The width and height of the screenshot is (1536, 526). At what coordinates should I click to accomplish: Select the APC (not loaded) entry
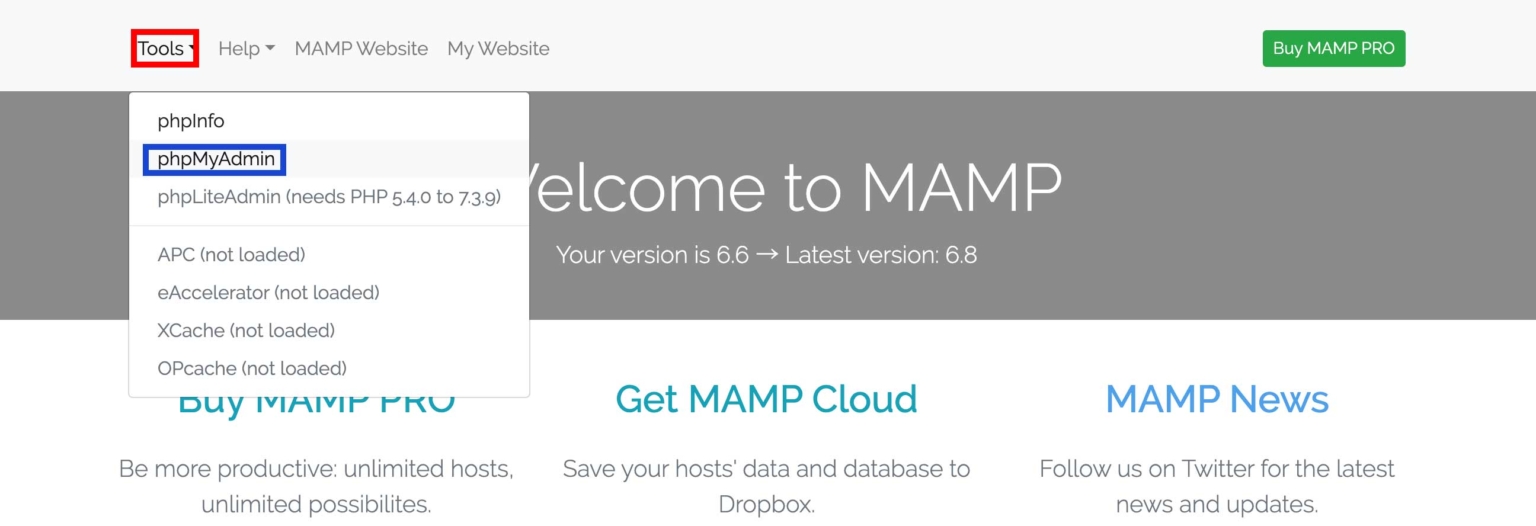pos(231,255)
